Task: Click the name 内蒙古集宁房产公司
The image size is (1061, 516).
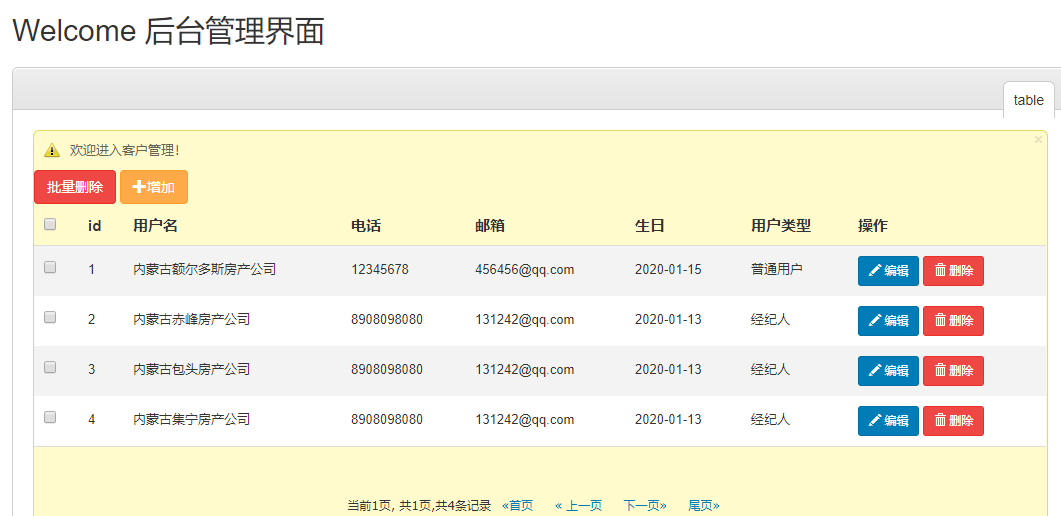Action: [191, 419]
